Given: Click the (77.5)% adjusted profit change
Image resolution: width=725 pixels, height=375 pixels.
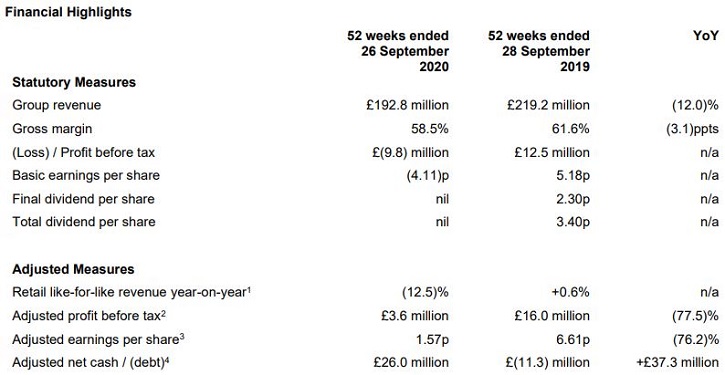Looking at the screenshot, I should coord(694,316).
